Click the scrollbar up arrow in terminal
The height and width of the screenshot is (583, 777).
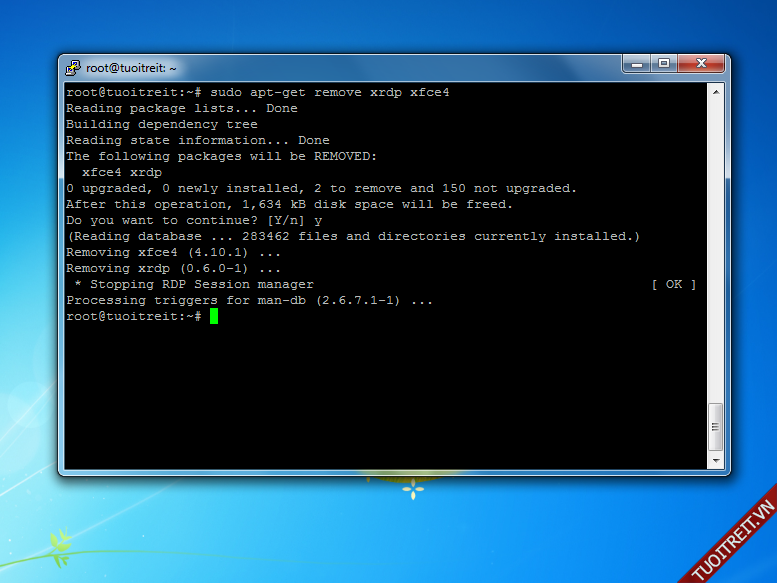click(715, 91)
